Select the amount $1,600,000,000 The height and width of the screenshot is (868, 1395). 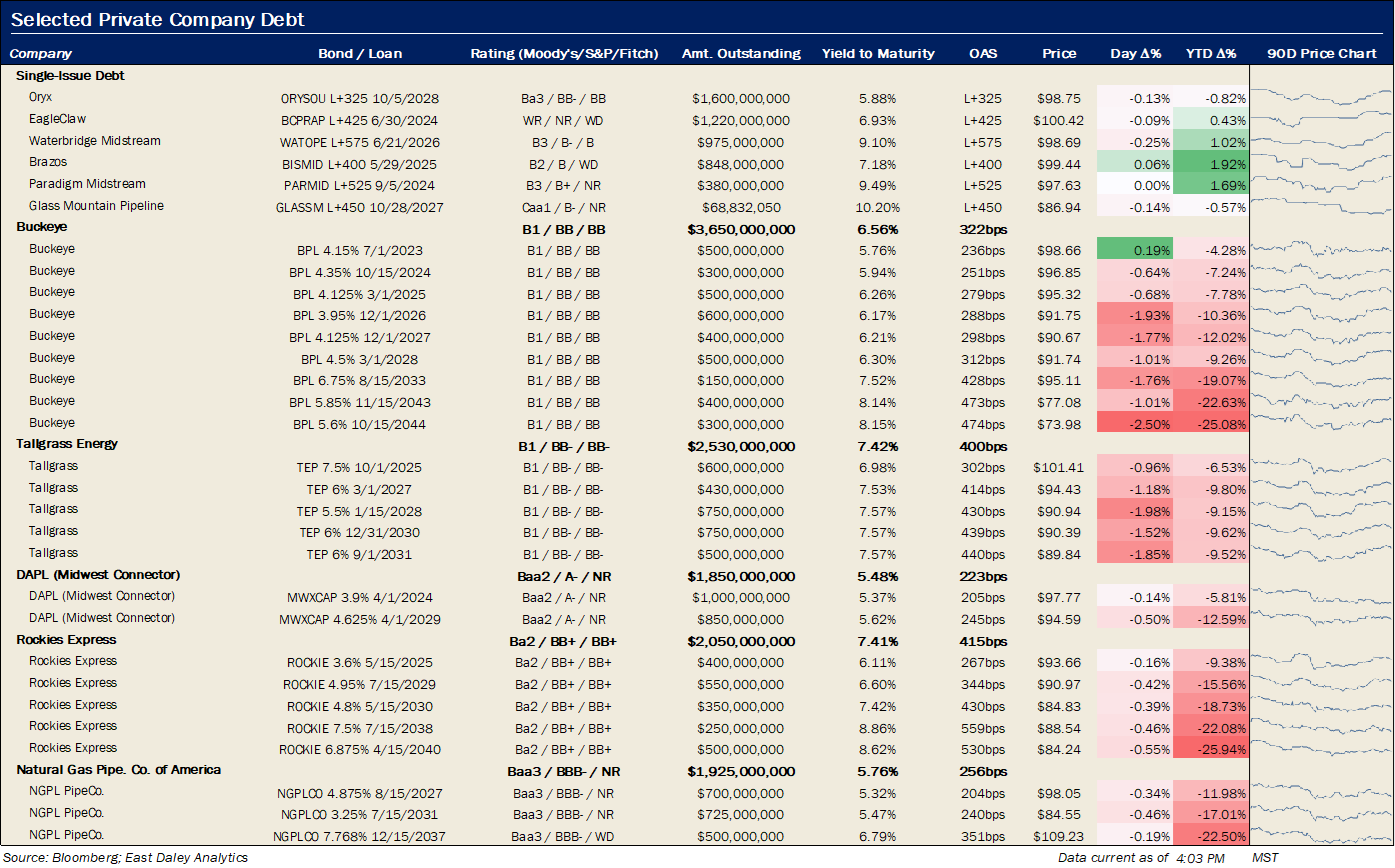[741, 98]
